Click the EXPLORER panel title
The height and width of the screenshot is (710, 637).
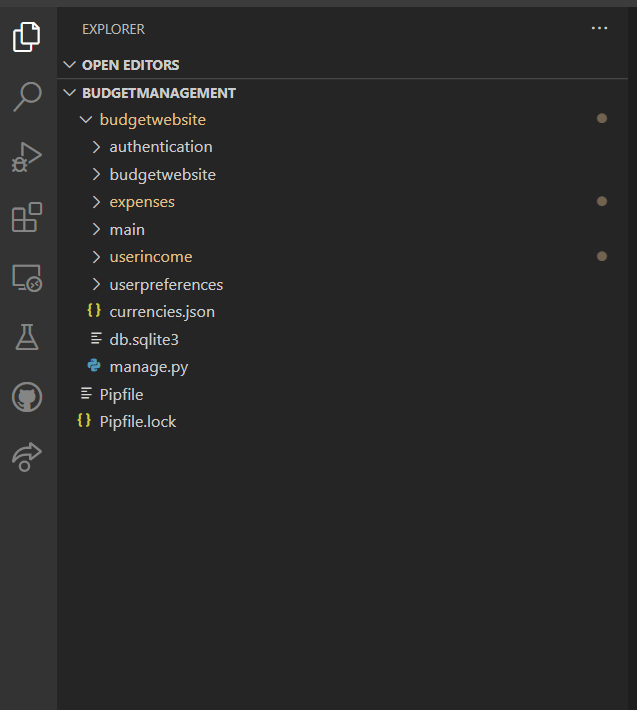pyautogui.click(x=113, y=29)
